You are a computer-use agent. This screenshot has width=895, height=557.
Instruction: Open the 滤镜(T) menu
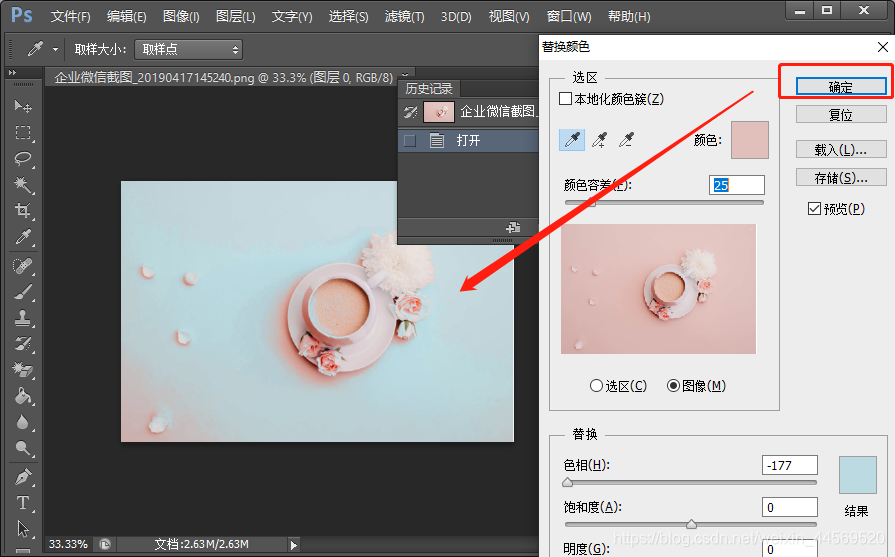point(405,17)
